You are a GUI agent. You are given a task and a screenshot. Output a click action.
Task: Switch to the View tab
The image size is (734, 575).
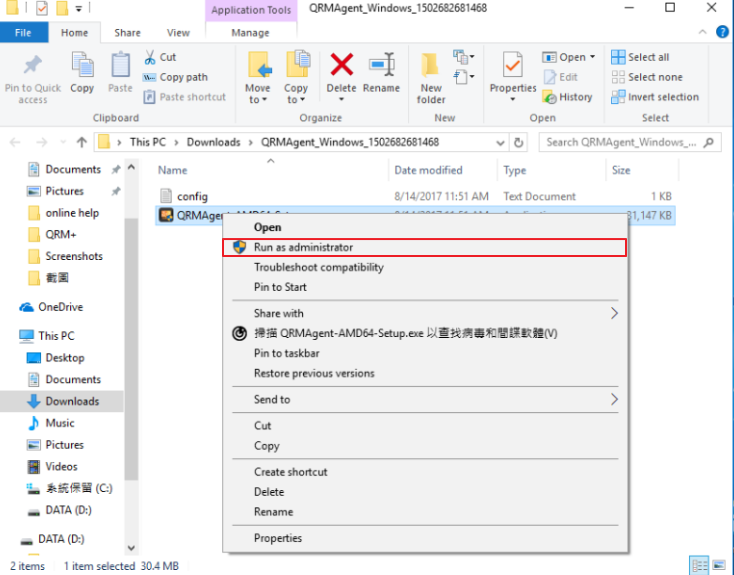click(x=178, y=32)
